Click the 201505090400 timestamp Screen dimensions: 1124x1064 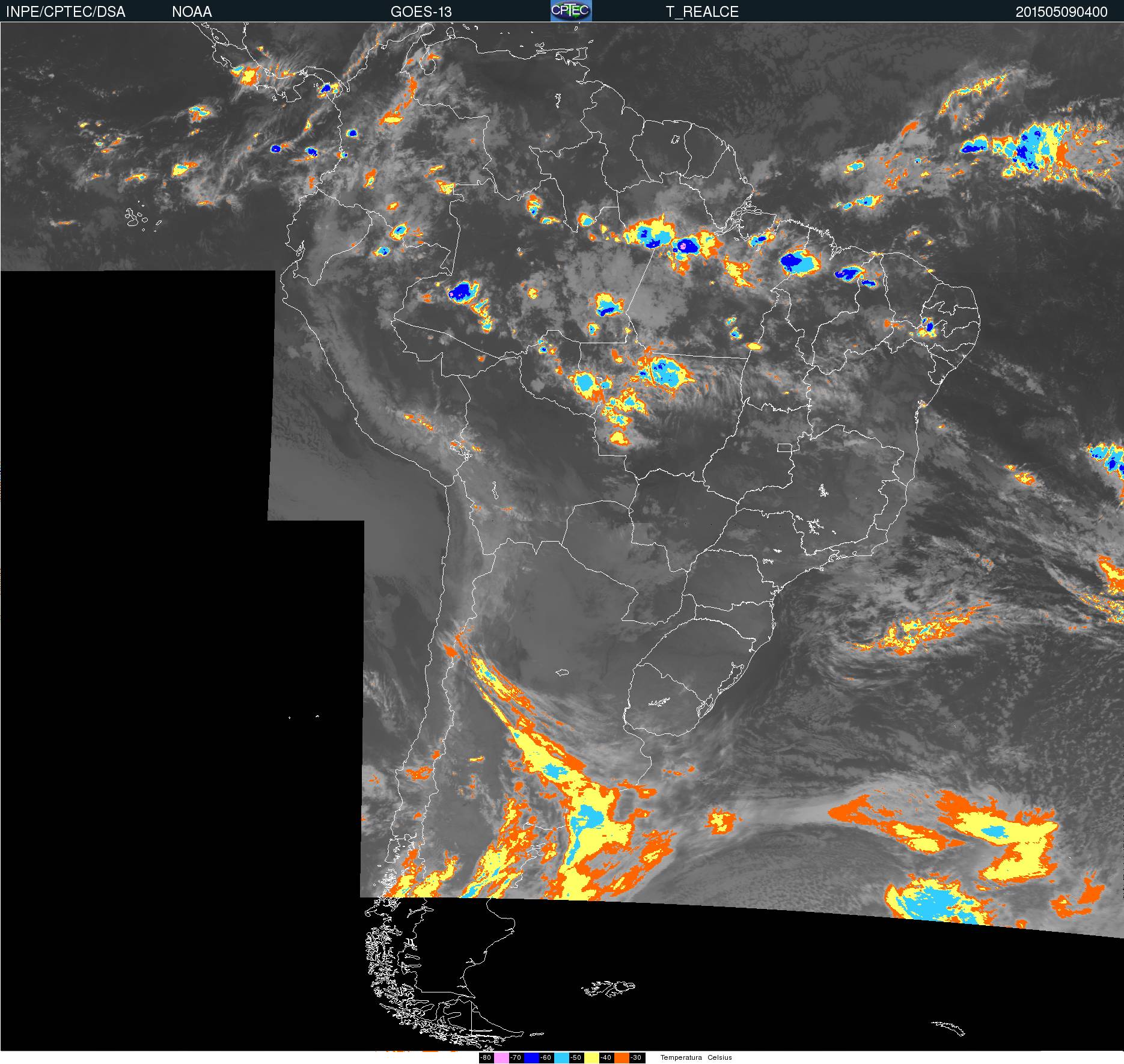click(x=1061, y=12)
